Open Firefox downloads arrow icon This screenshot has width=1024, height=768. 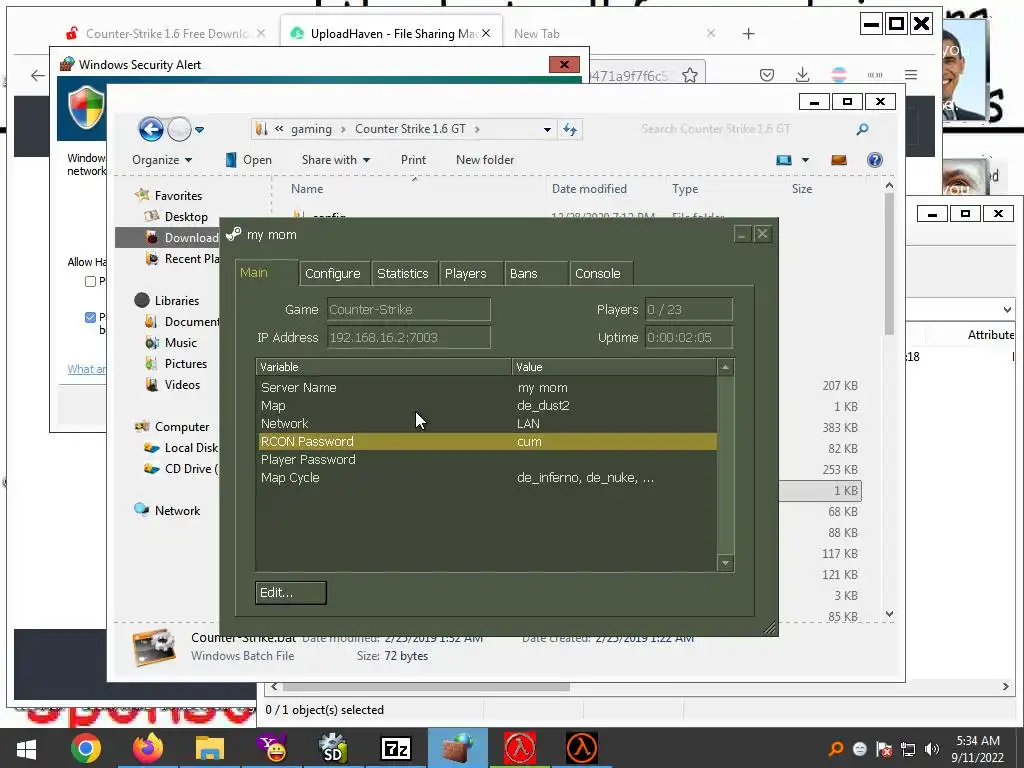[x=803, y=75]
